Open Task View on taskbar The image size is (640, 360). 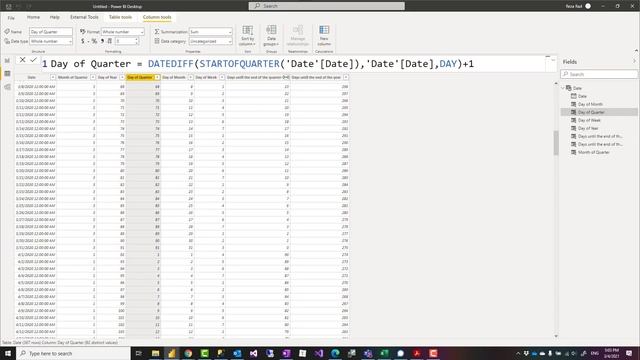(x=139, y=353)
